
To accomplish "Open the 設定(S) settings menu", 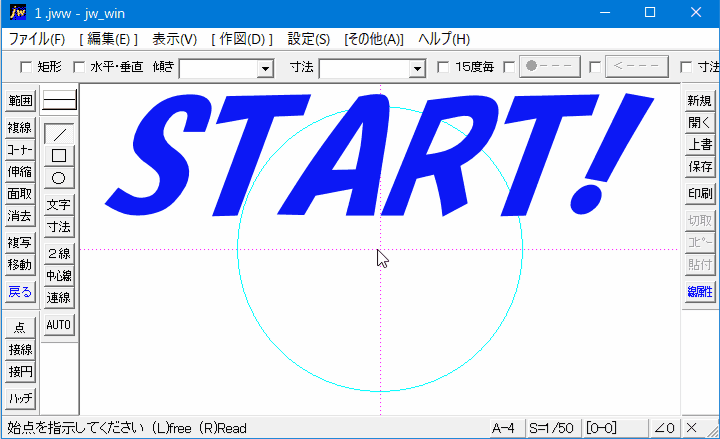I will point(308,39).
